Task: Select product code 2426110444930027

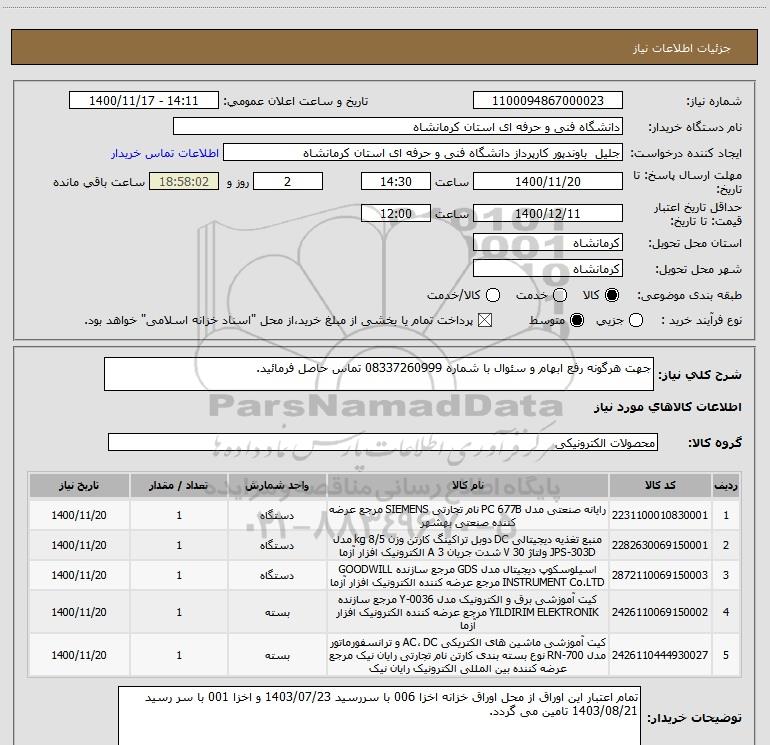Action: (x=660, y=655)
